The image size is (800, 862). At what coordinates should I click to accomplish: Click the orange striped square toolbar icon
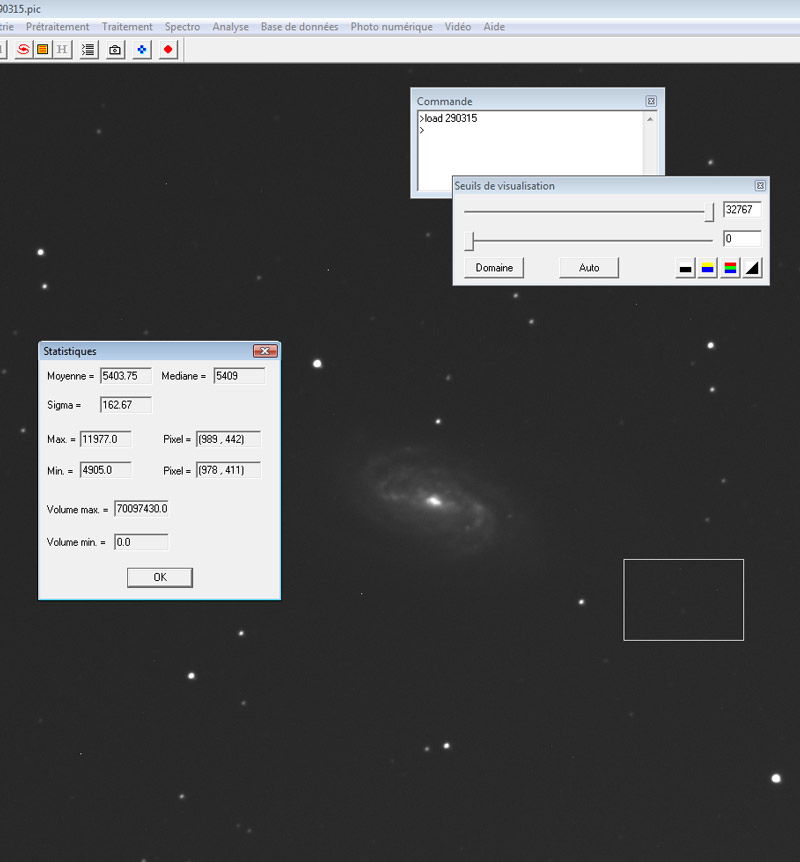(x=43, y=49)
